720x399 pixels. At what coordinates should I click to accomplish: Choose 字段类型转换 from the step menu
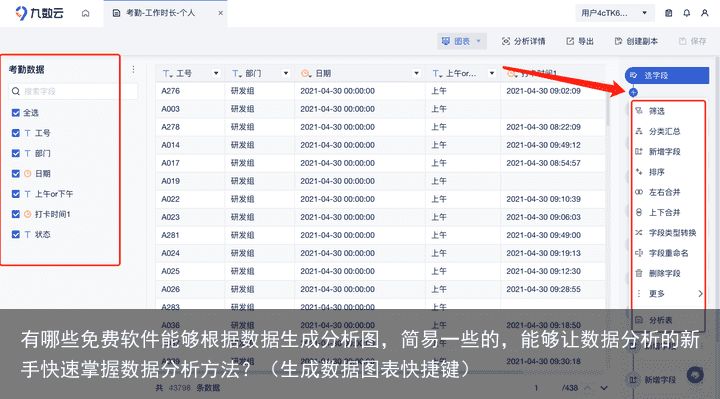(x=669, y=233)
